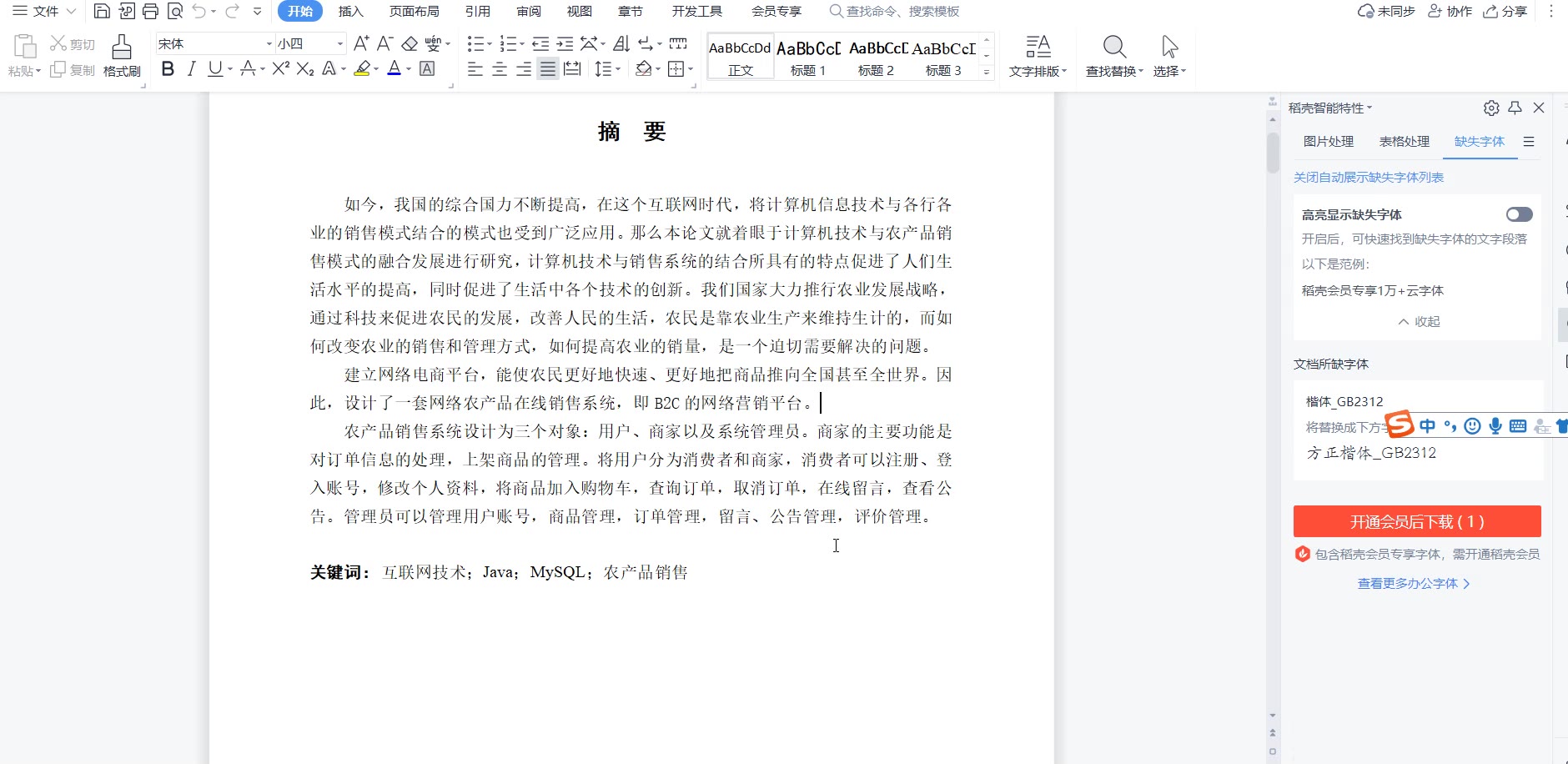Increase the paragraph indent
This screenshot has height=764, width=1568.
point(565,43)
